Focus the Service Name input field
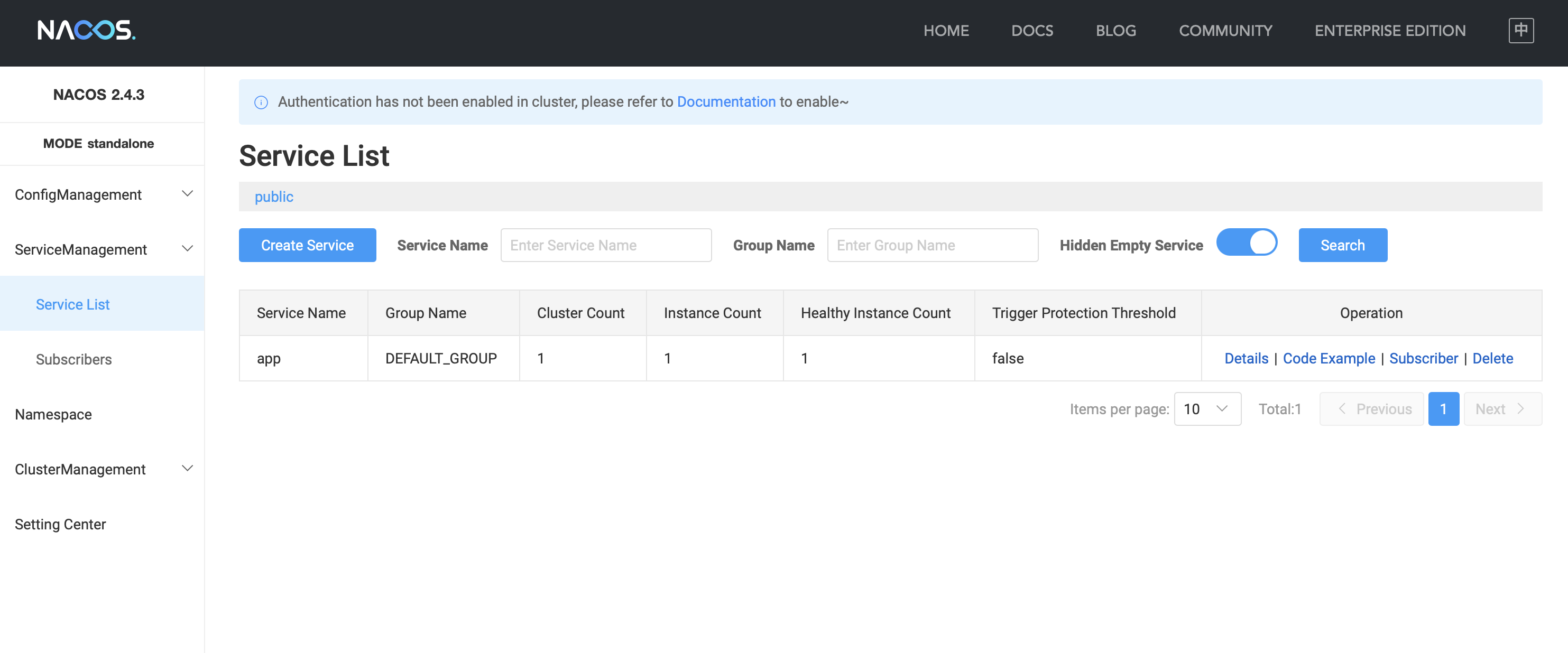Image resolution: width=1568 pixels, height=653 pixels. pyautogui.click(x=606, y=245)
